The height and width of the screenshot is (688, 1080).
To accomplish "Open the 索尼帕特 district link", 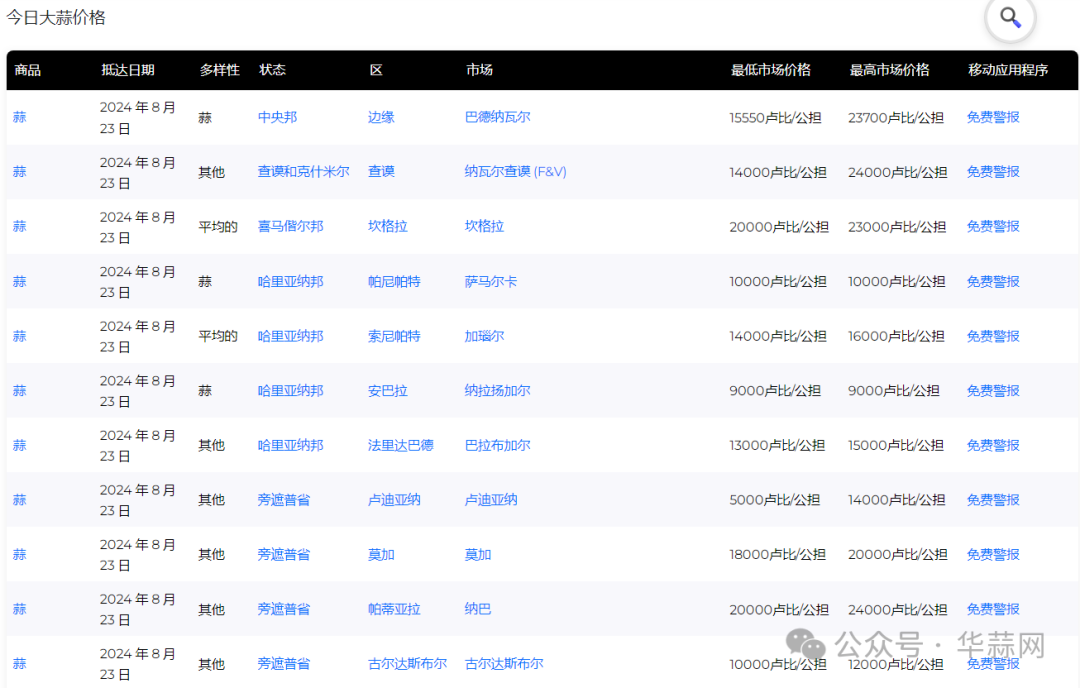I will tap(394, 336).
